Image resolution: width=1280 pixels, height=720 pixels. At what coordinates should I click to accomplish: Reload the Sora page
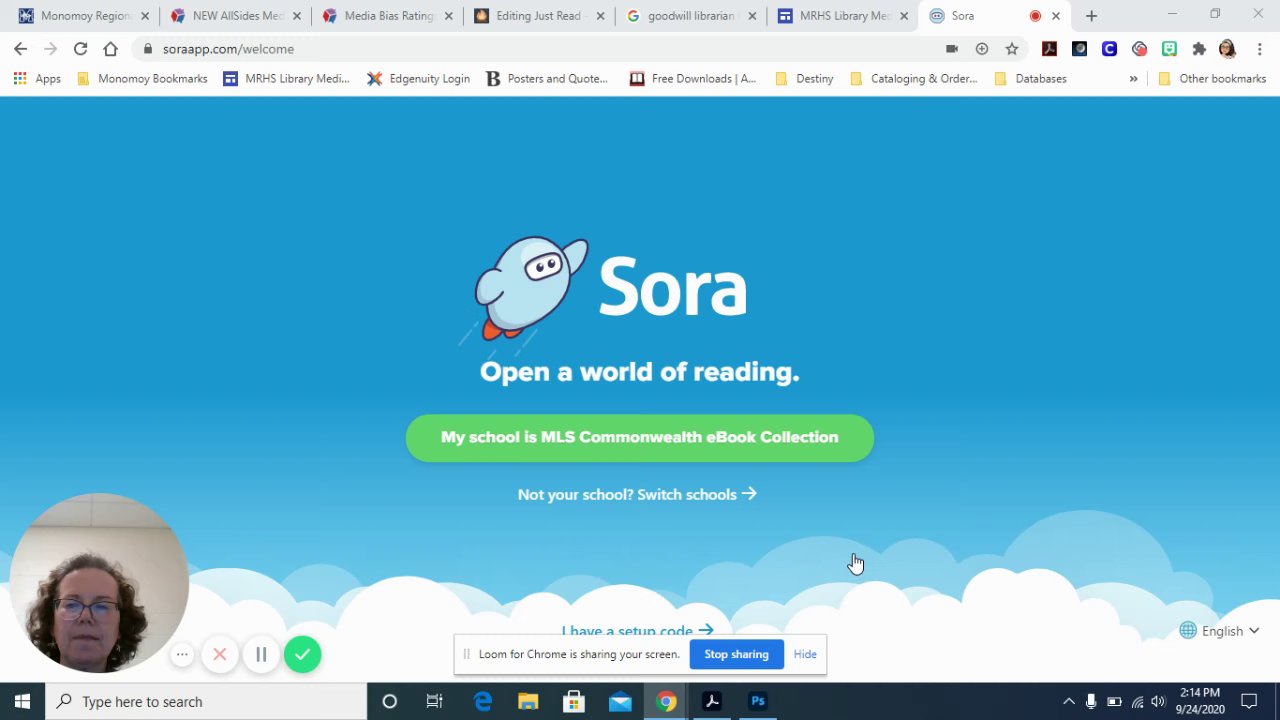point(80,49)
